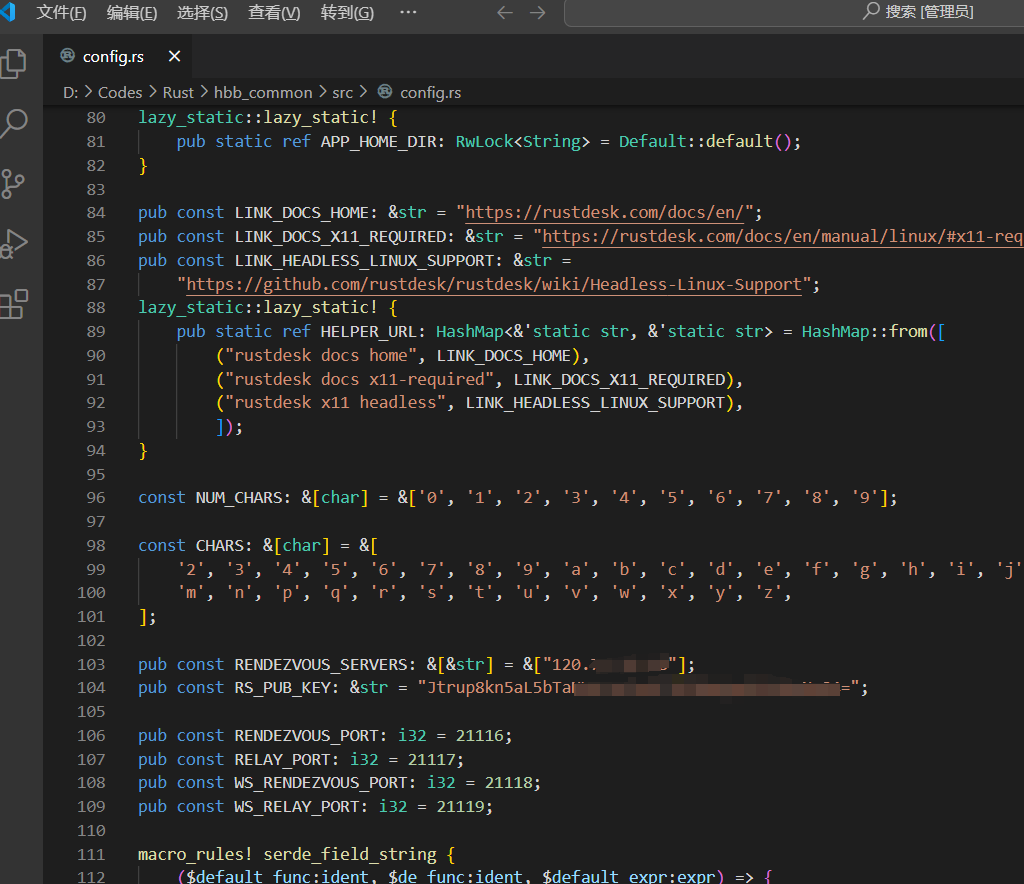The image size is (1024, 884).
Task: Follow the Headless-Linux-Support GitHub wiki link
Action: pyautogui.click(x=494, y=285)
